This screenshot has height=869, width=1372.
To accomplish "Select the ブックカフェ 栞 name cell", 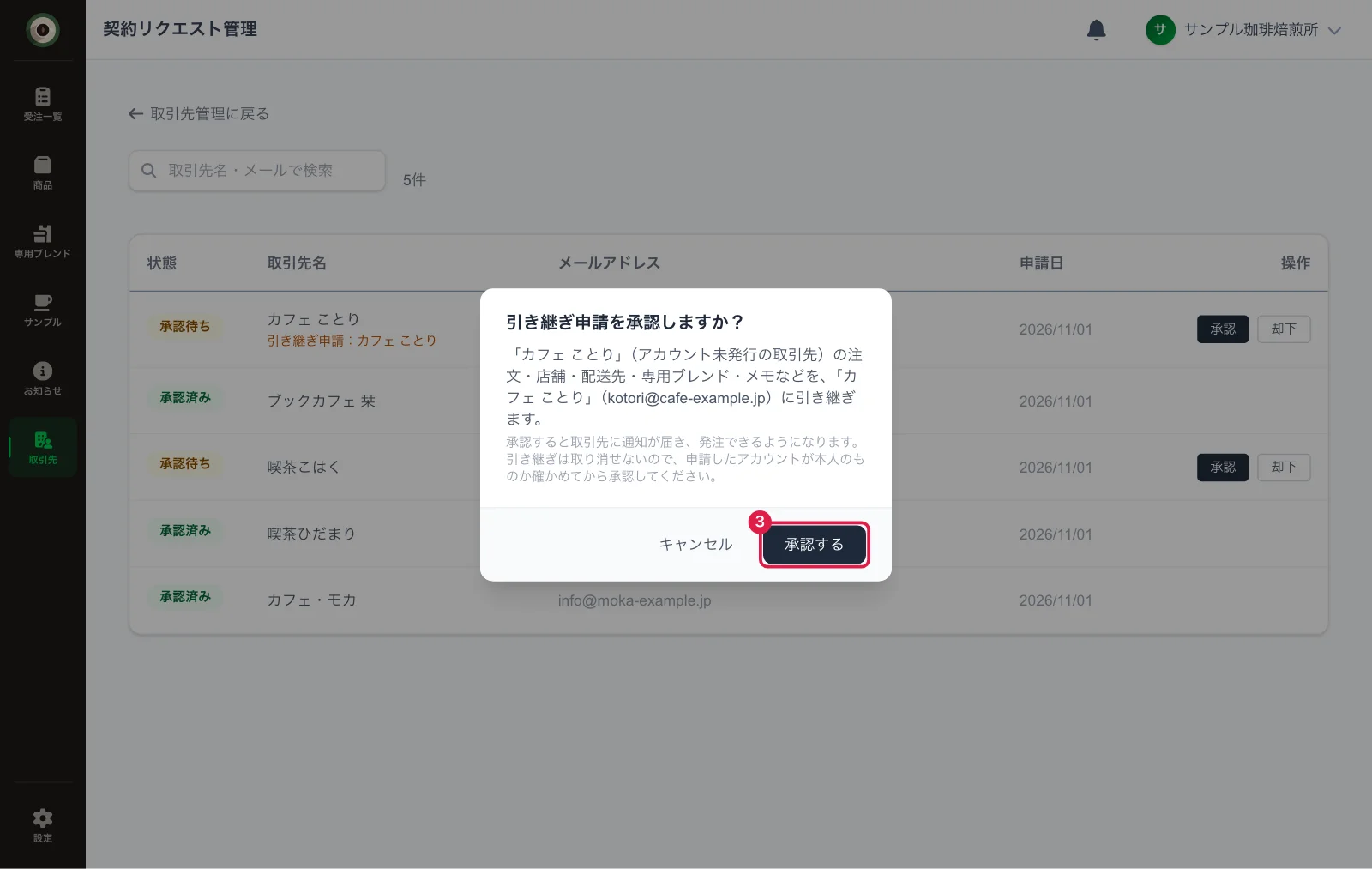I will pyautogui.click(x=322, y=401).
